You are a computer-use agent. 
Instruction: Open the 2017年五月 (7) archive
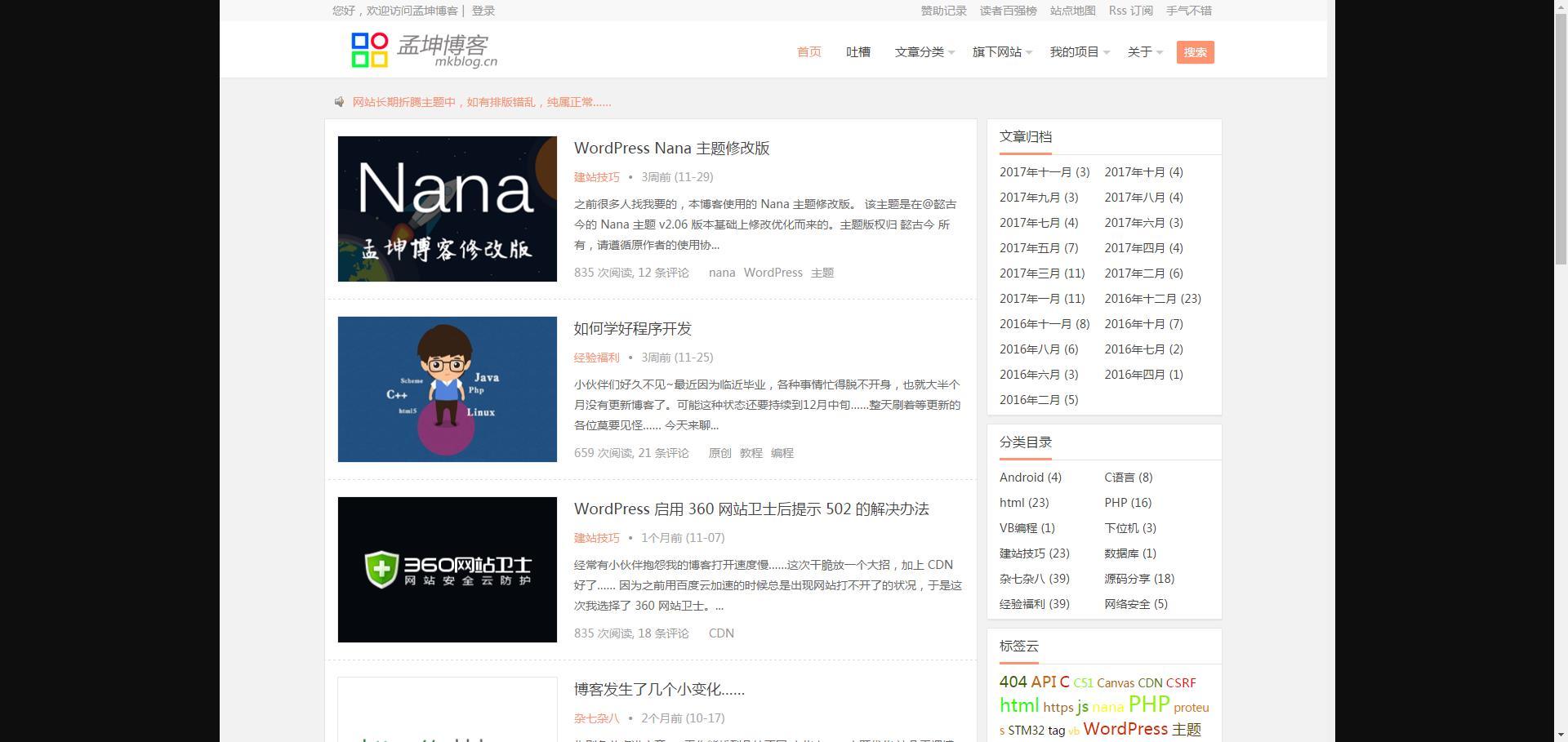1039,248
